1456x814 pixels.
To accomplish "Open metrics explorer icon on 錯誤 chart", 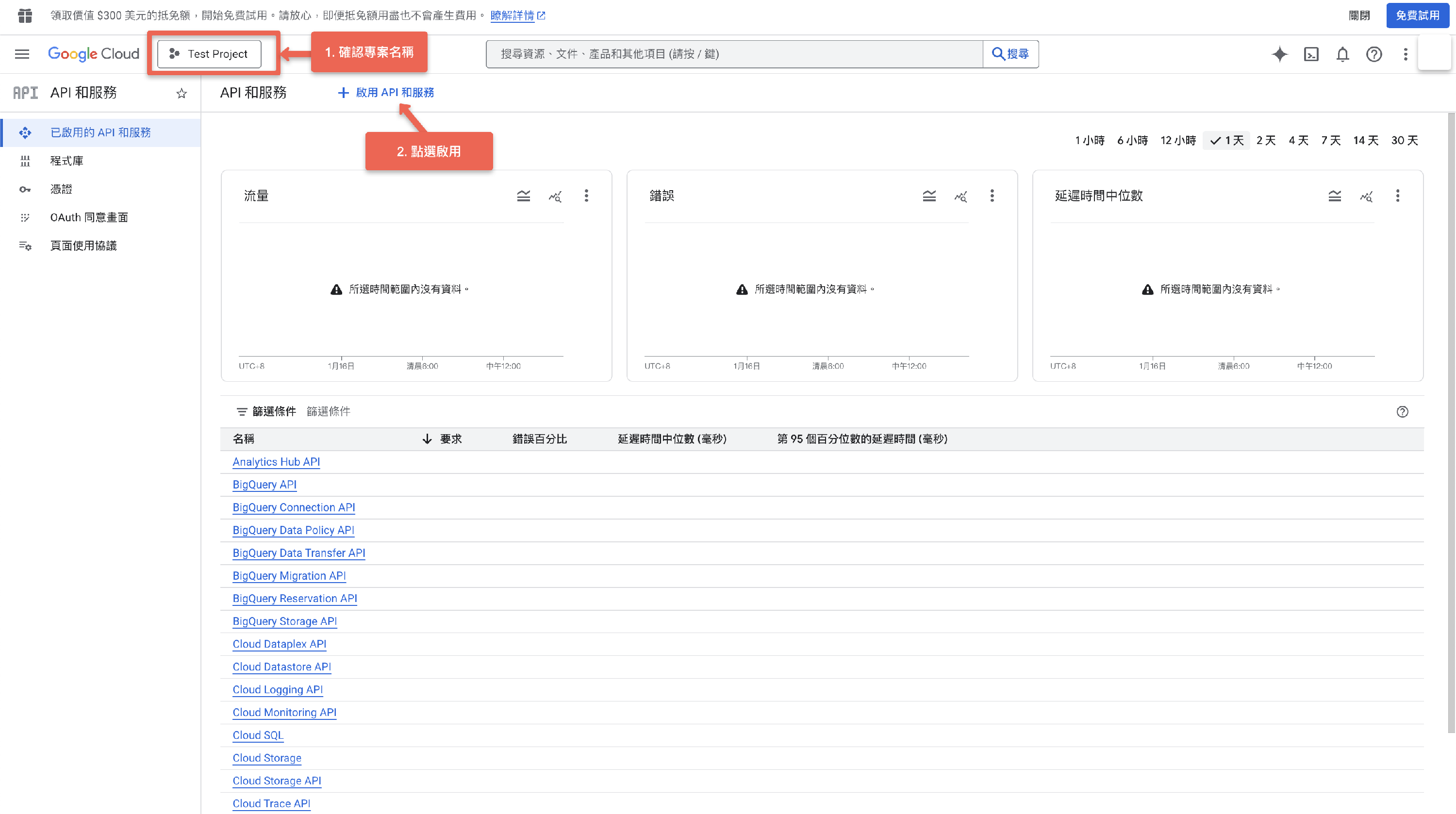I will [960, 196].
